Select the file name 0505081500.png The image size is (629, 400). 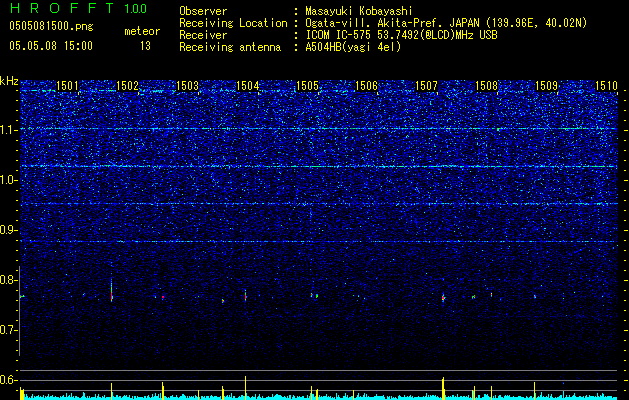point(51,27)
